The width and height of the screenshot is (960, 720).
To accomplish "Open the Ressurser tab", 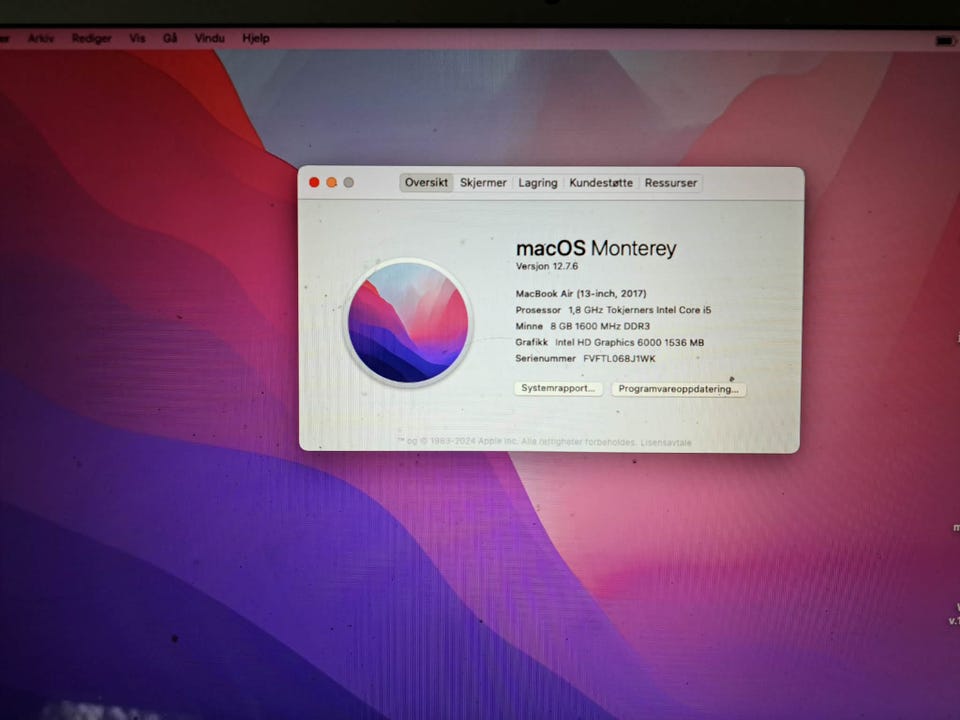I will 670,182.
